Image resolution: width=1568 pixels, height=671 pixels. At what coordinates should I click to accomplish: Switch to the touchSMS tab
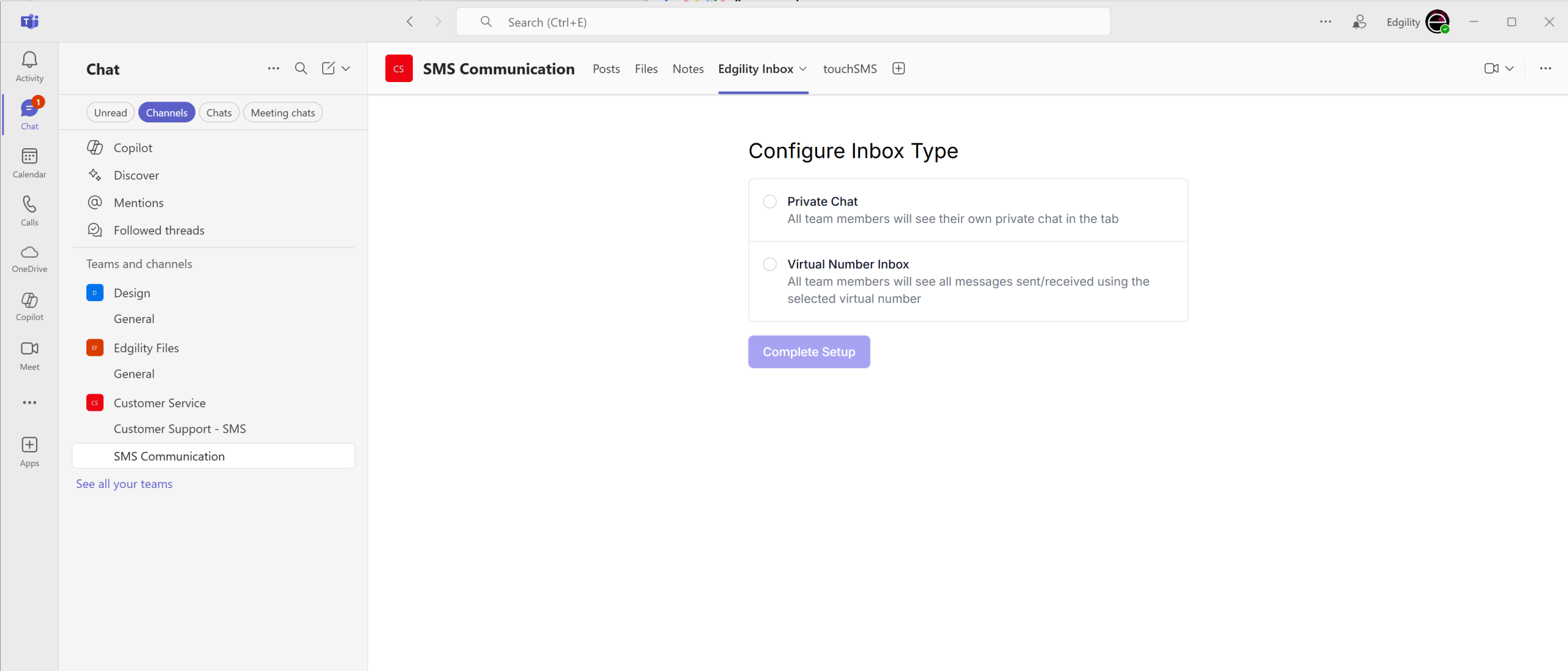850,69
